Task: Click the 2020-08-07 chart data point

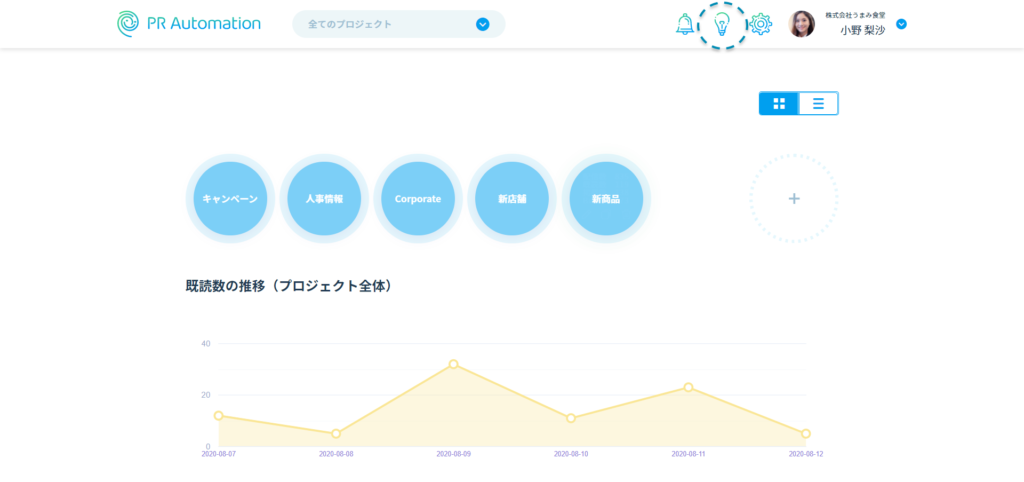Action: [218, 415]
